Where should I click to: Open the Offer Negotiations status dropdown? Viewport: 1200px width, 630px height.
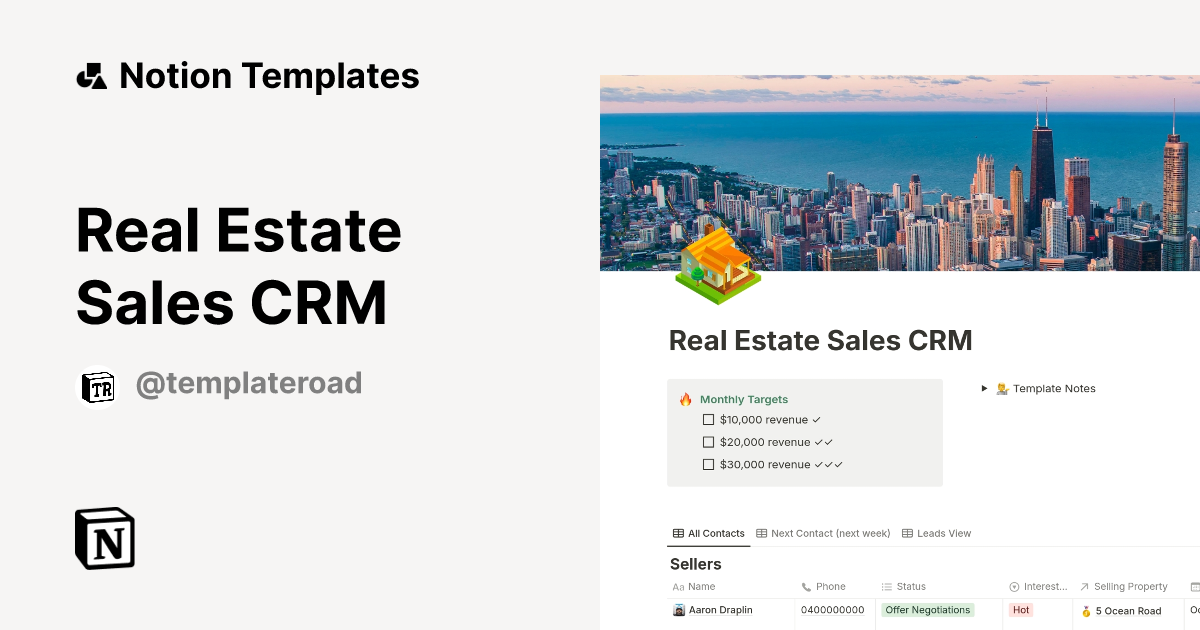(927, 610)
